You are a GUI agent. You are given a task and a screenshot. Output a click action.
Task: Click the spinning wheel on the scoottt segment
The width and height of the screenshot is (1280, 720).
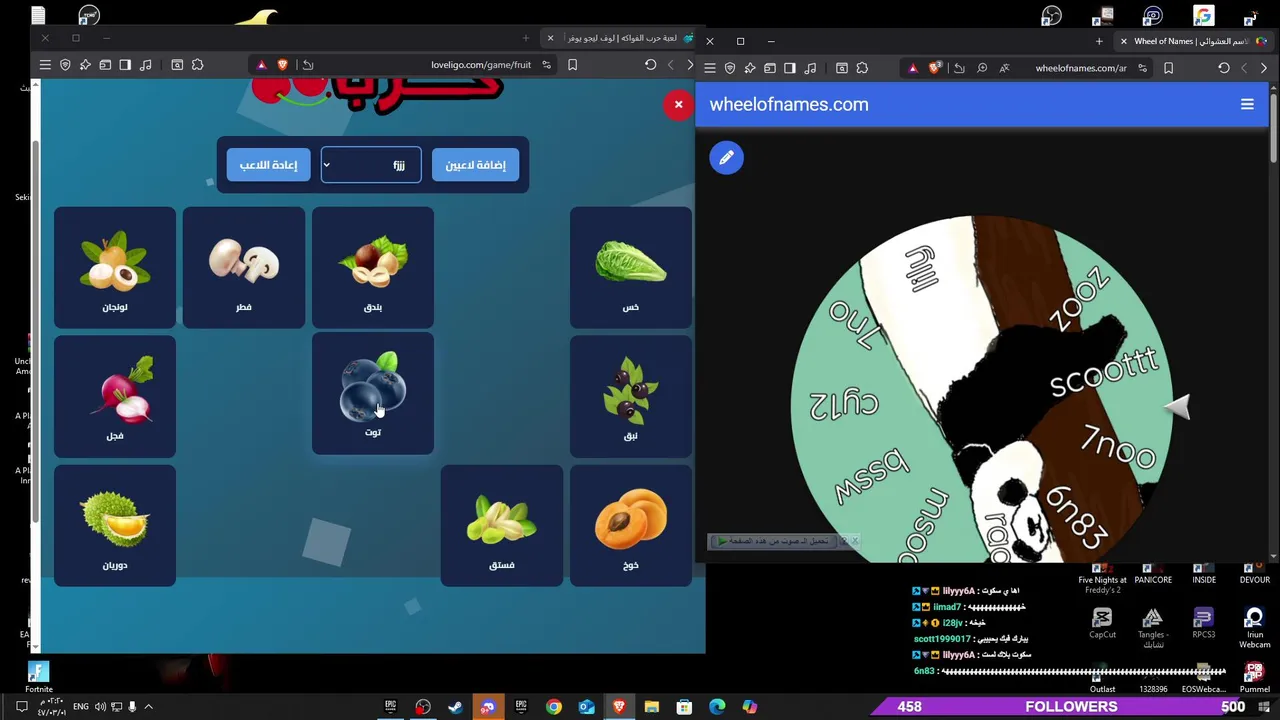coord(1104,373)
